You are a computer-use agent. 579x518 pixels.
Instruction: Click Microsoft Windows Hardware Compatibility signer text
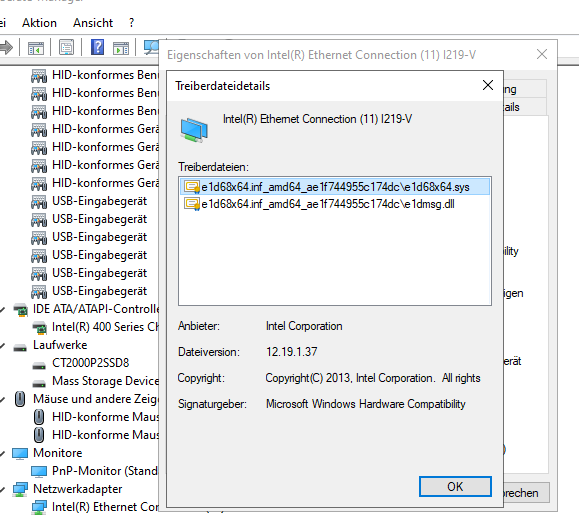[366, 404]
